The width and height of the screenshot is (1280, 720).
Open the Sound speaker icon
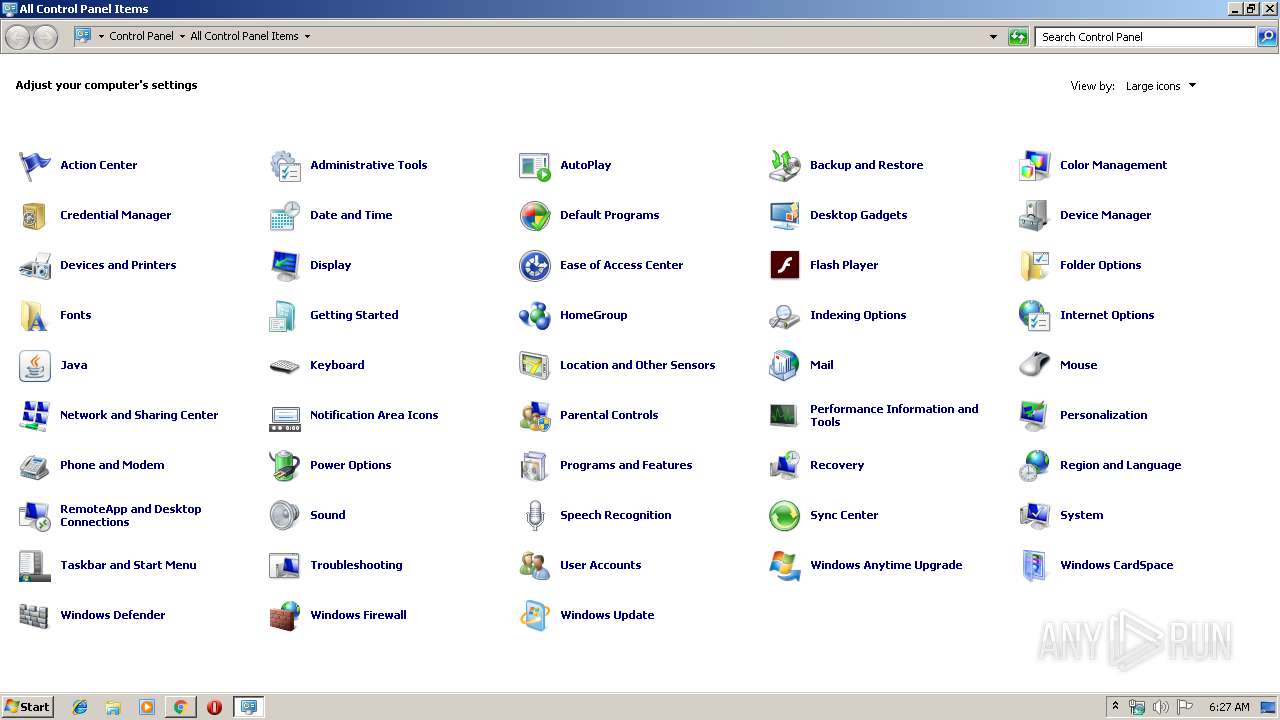285,515
